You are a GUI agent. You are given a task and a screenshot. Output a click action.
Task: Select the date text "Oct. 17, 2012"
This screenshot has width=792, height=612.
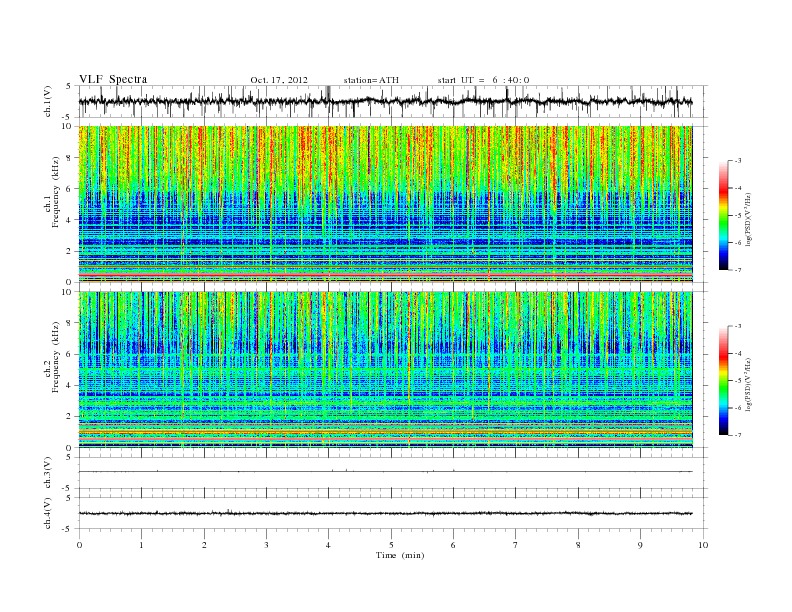click(279, 80)
